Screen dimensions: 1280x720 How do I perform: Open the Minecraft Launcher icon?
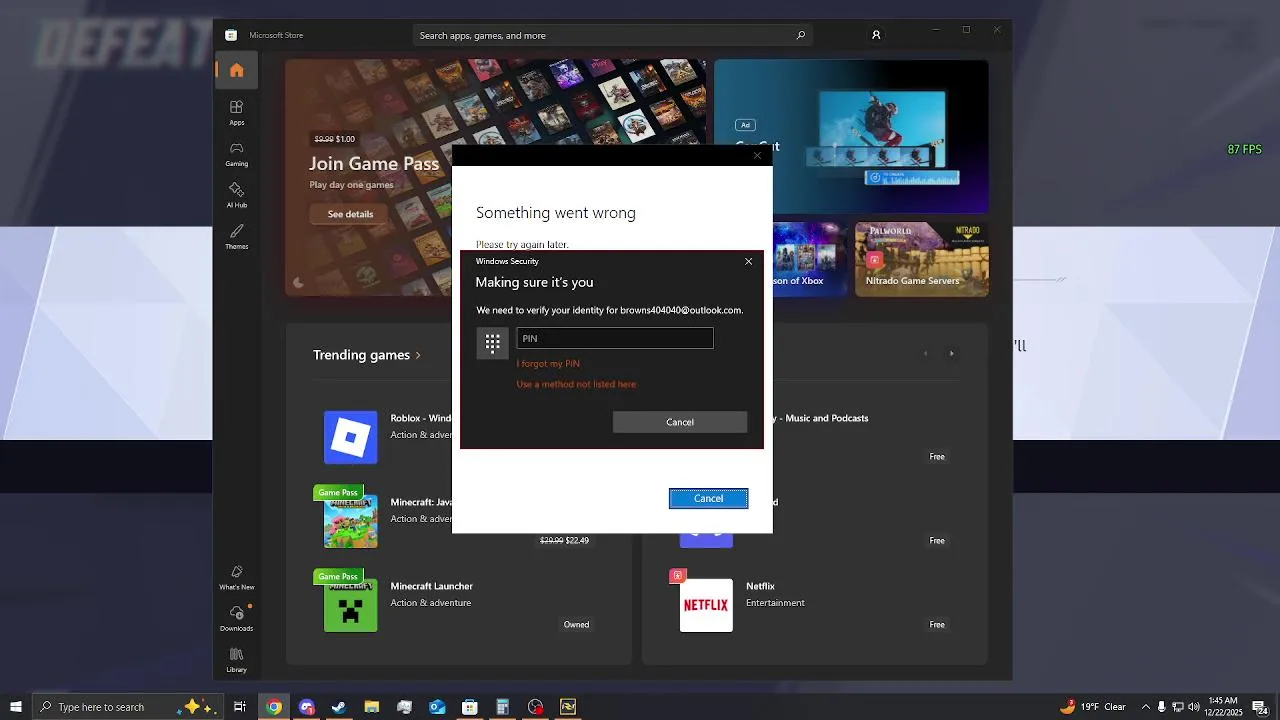[x=350, y=605]
